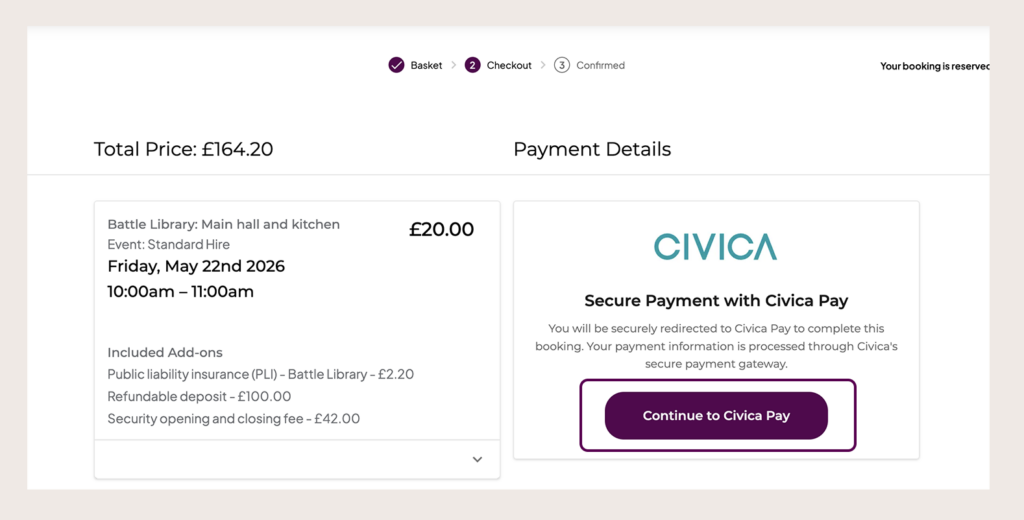This screenshot has height=520, width=1024.
Task: Click the 'Your booking is reserved' notice
Action: (x=935, y=66)
